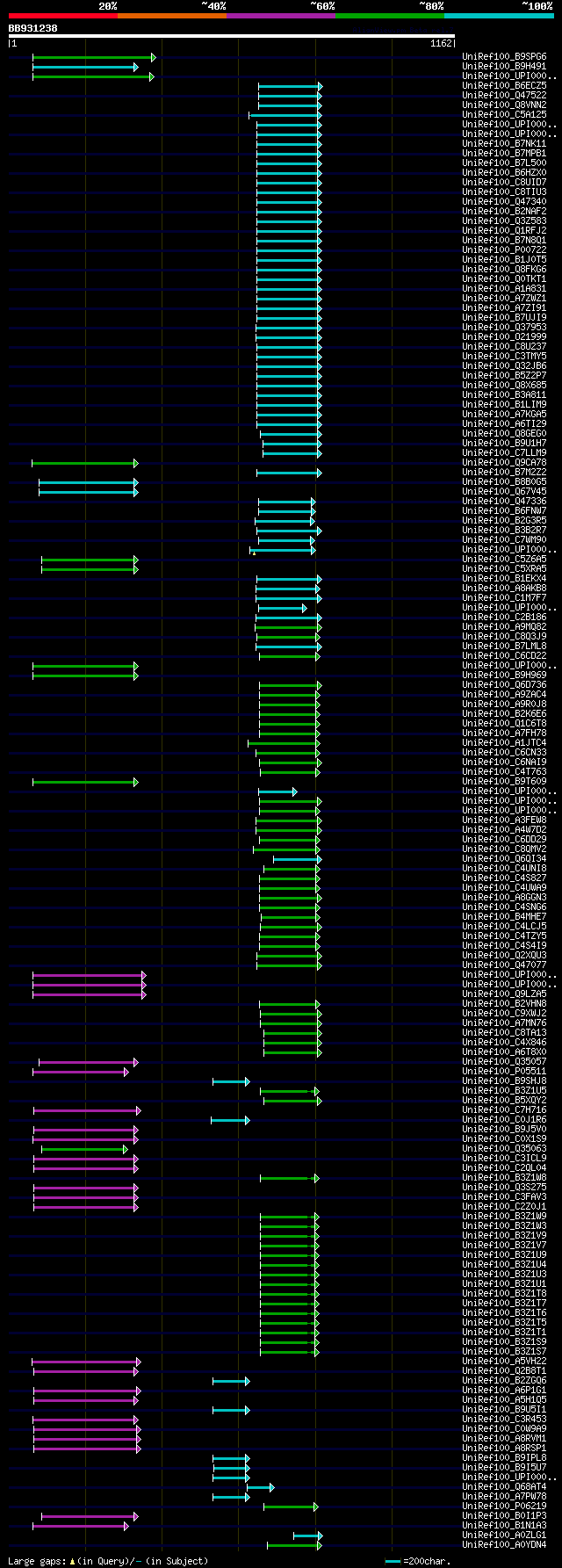Select the label UniRef100_C7H716
Viewport: 562px width, 1568px height.
point(504,1110)
